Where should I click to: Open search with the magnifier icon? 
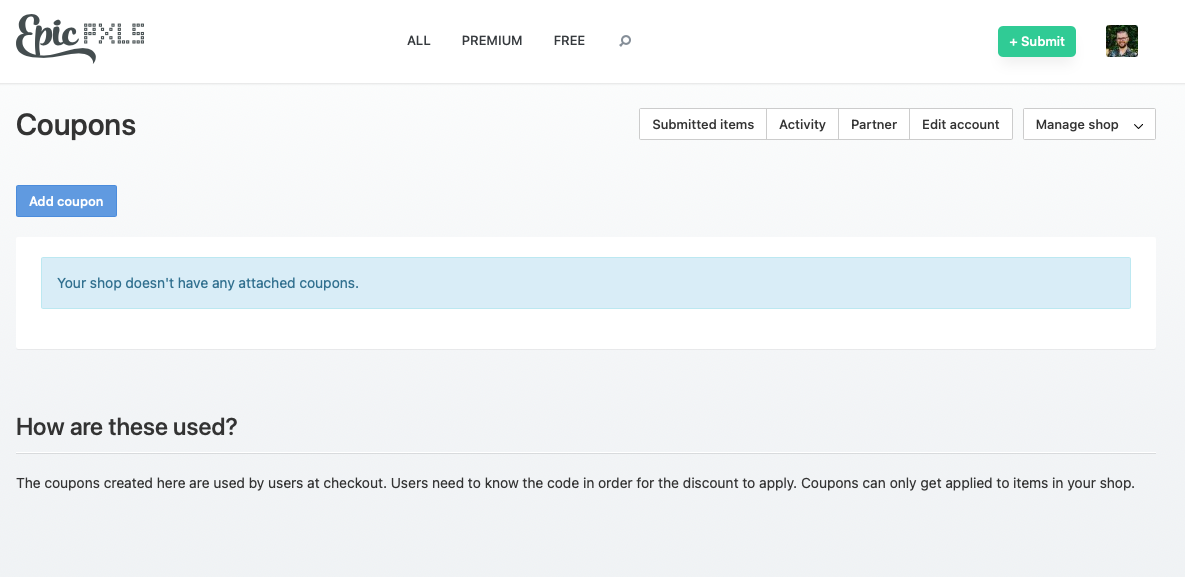click(625, 41)
